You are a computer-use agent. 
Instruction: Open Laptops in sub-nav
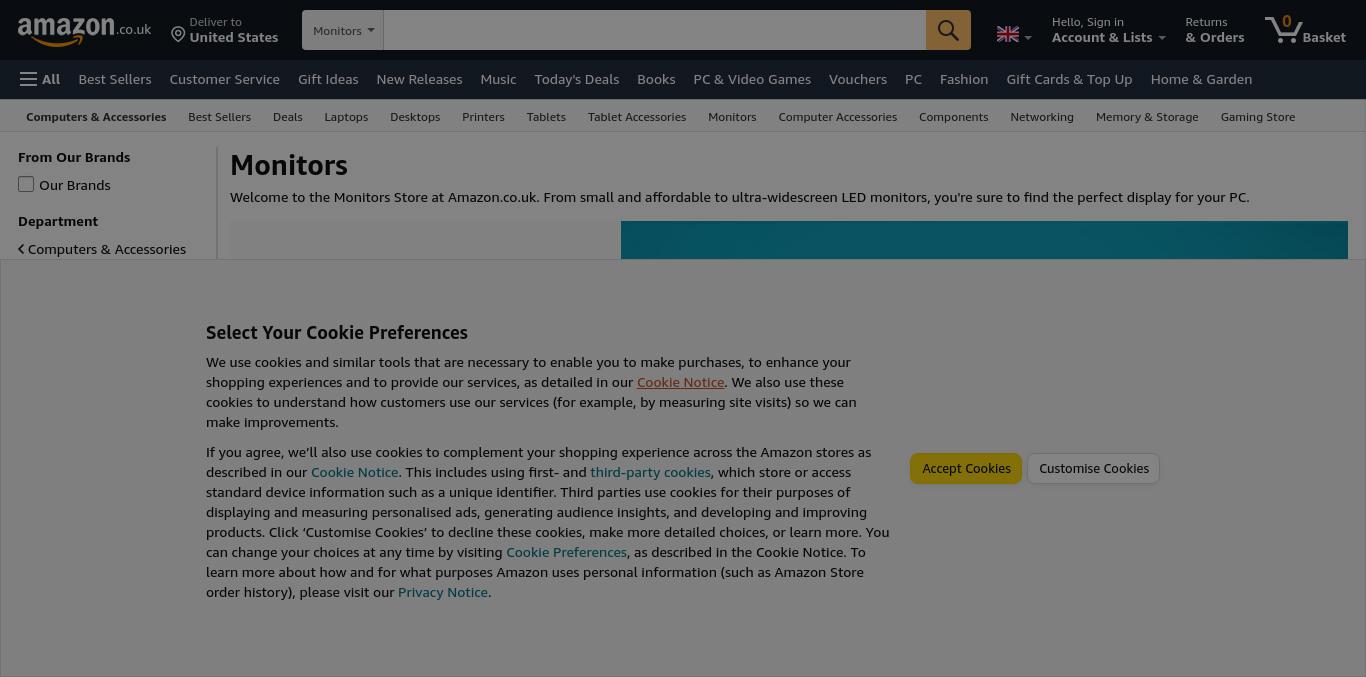coord(346,117)
